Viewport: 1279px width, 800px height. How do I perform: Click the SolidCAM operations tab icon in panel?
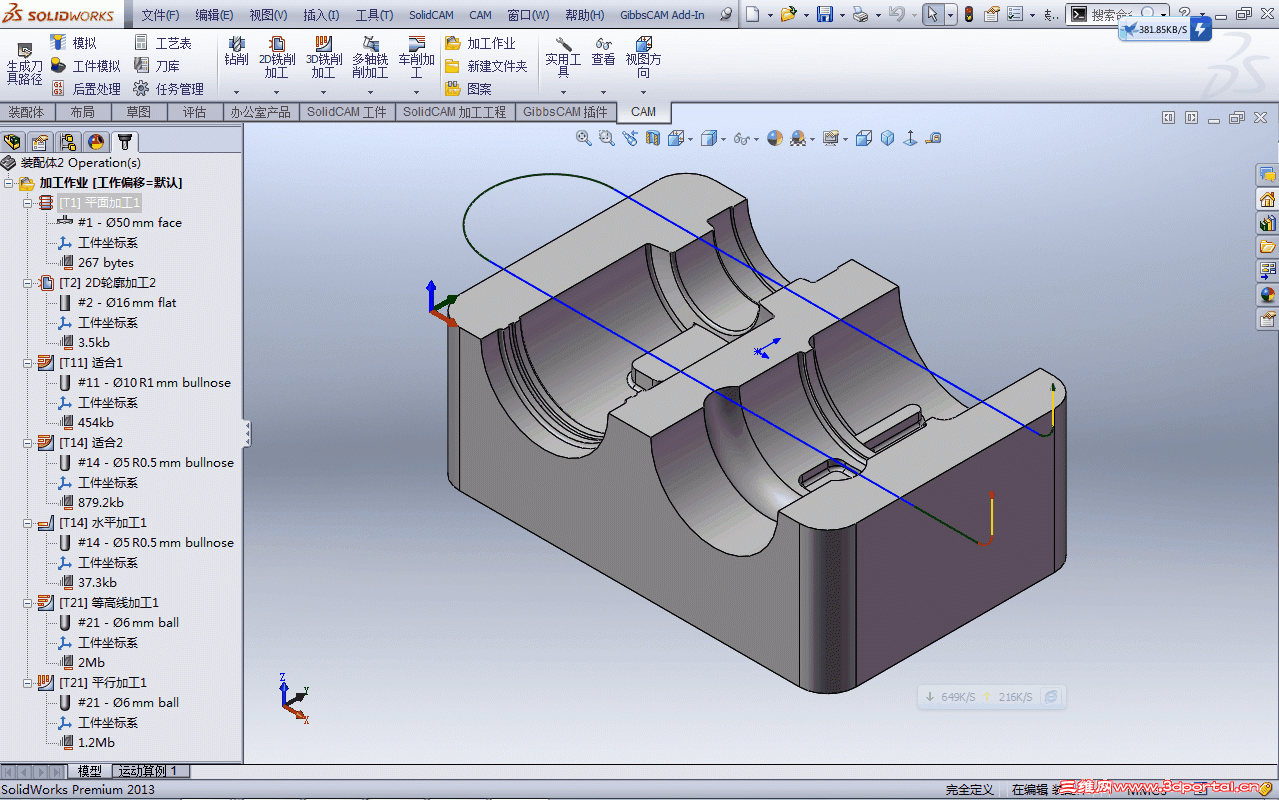124,142
